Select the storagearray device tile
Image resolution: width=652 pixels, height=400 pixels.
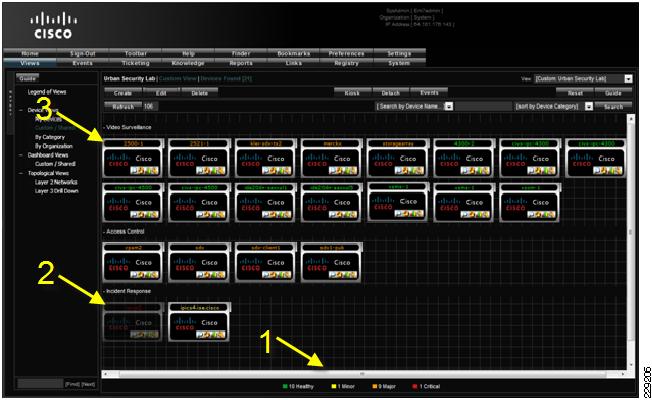click(x=398, y=158)
